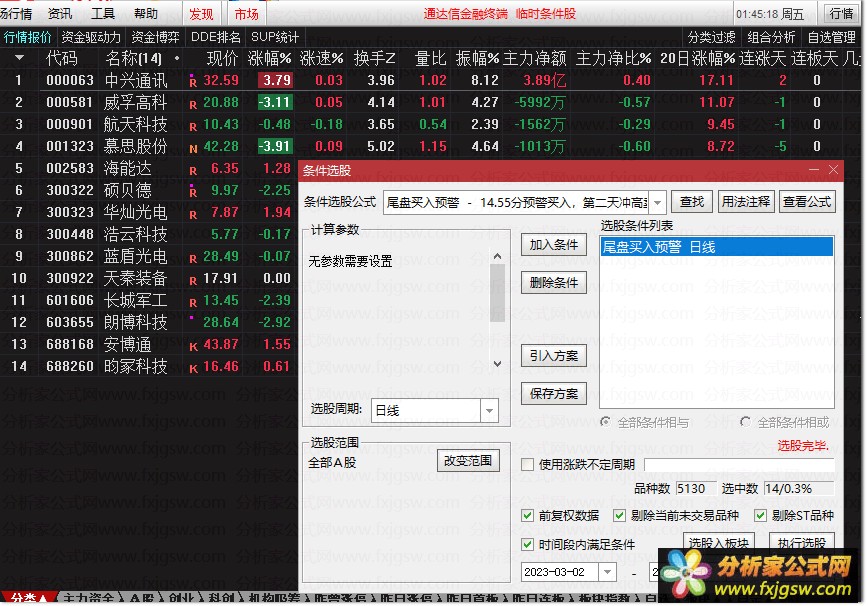Click the 选股入板块 button

[x=719, y=543]
